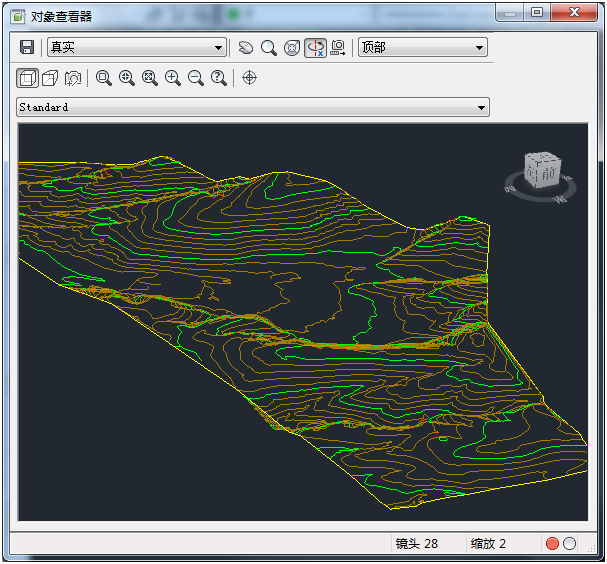This screenshot has width=607, height=564.
Task: Click the crosshair target icon
Action: tap(250, 78)
